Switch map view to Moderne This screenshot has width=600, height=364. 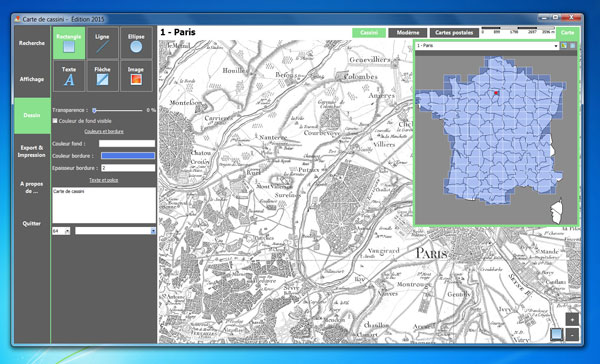(408, 33)
